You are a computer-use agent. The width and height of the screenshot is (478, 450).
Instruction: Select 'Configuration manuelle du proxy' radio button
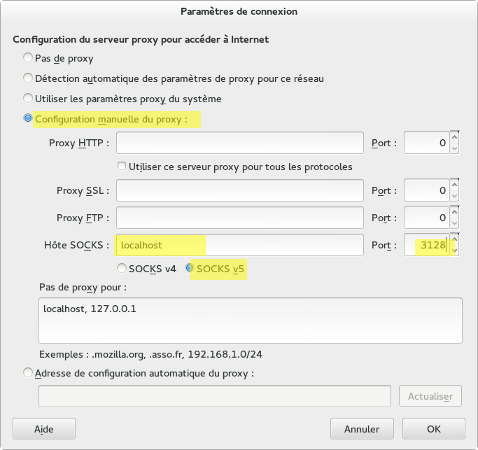[28, 118]
